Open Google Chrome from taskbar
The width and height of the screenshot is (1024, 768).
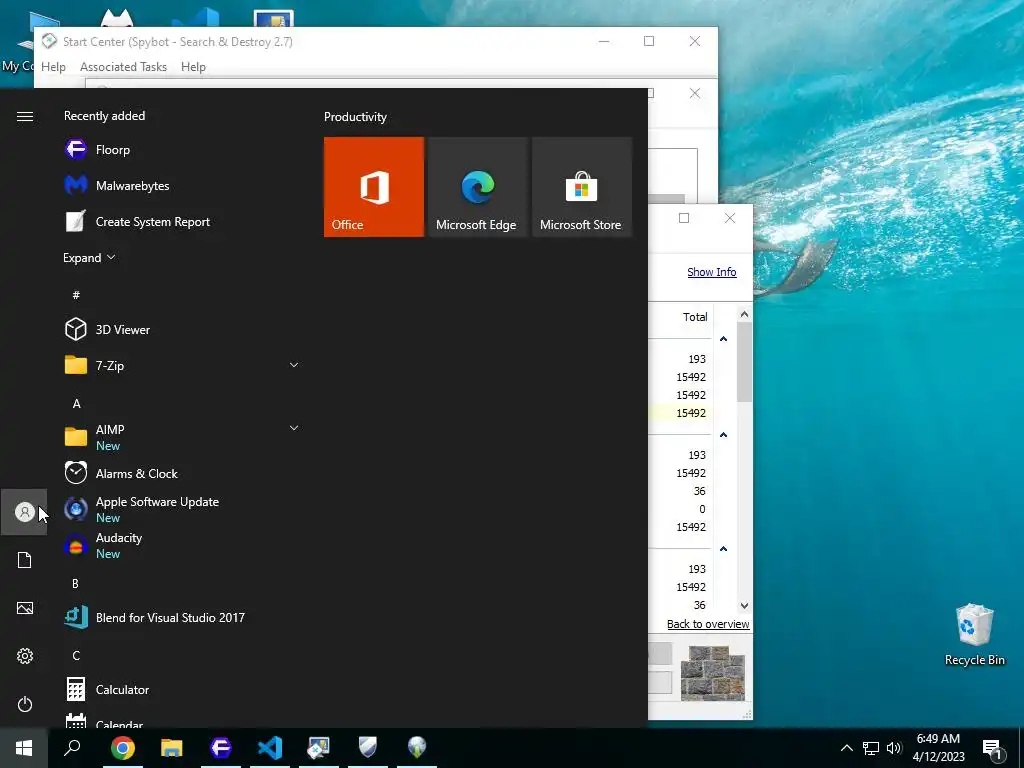(x=122, y=747)
